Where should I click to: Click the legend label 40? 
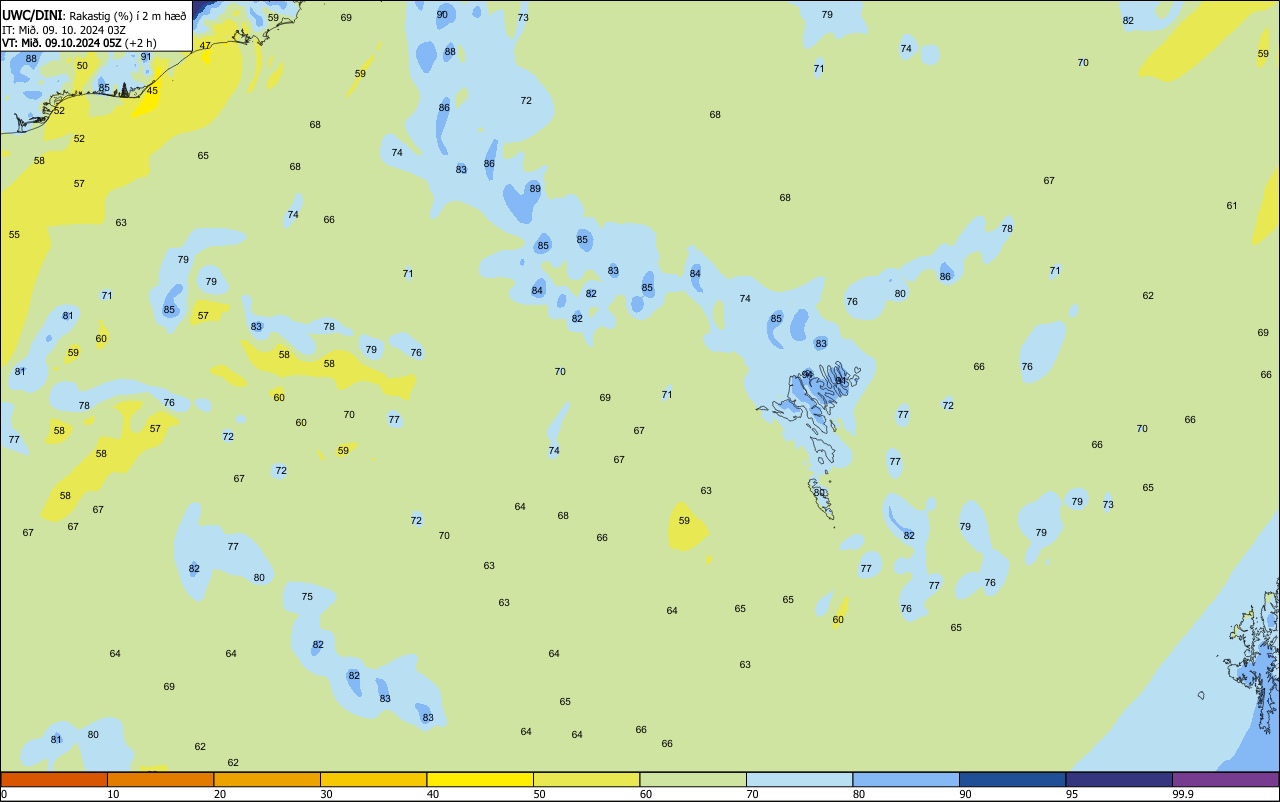pyautogui.click(x=432, y=794)
